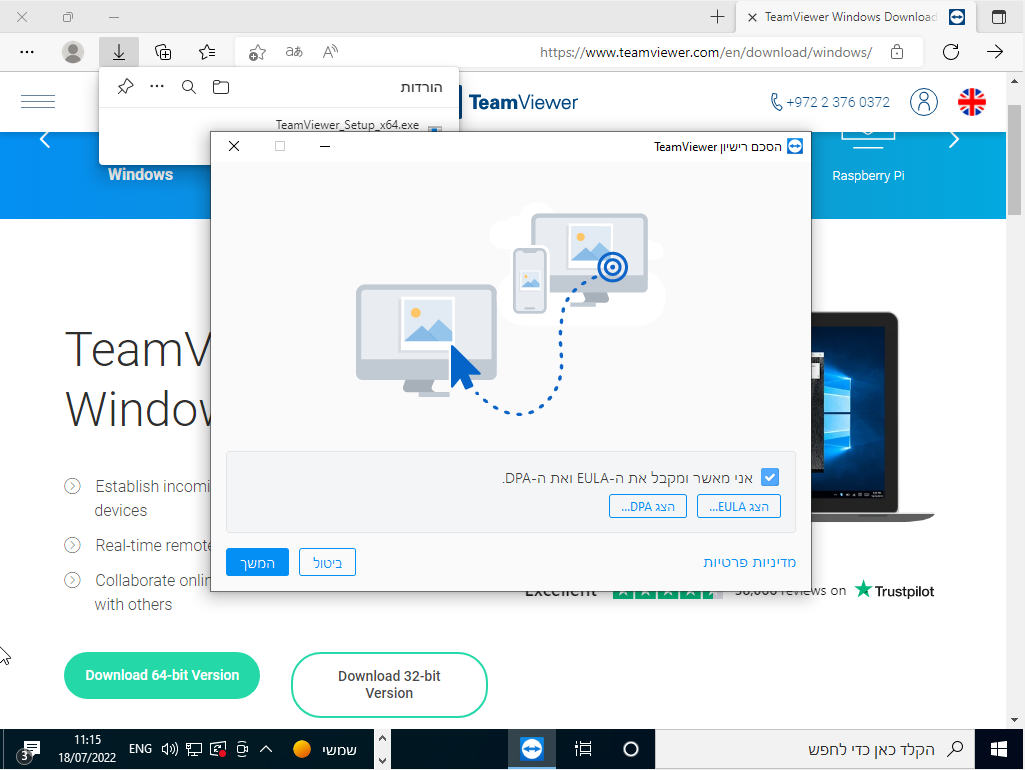
Task: Open network icon in system tray
Action: 193,749
